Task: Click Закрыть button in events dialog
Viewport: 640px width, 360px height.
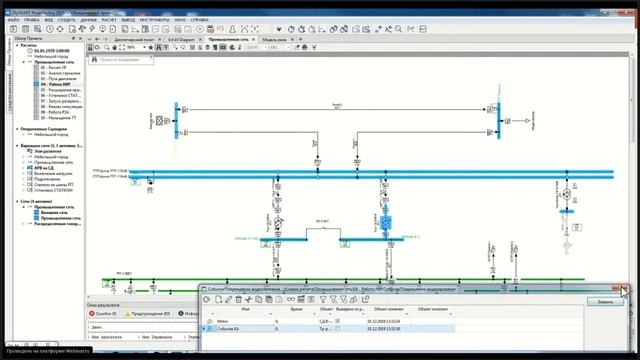Action: pyautogui.click(x=605, y=302)
